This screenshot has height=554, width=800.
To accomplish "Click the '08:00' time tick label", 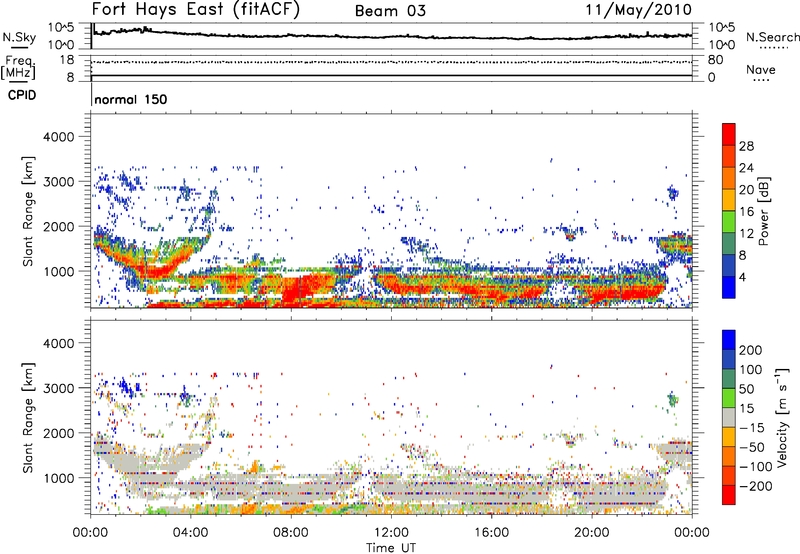I will click(290, 533).
